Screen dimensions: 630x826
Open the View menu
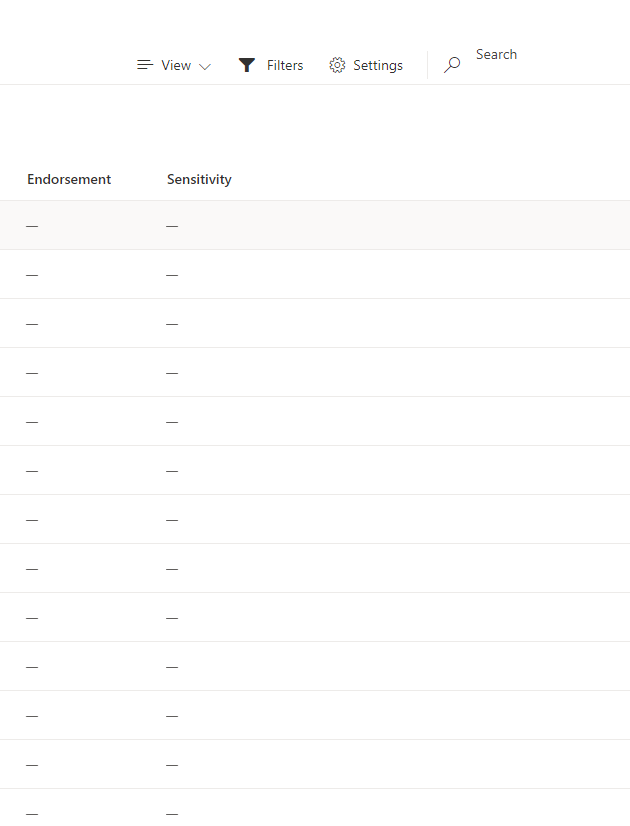[174, 65]
